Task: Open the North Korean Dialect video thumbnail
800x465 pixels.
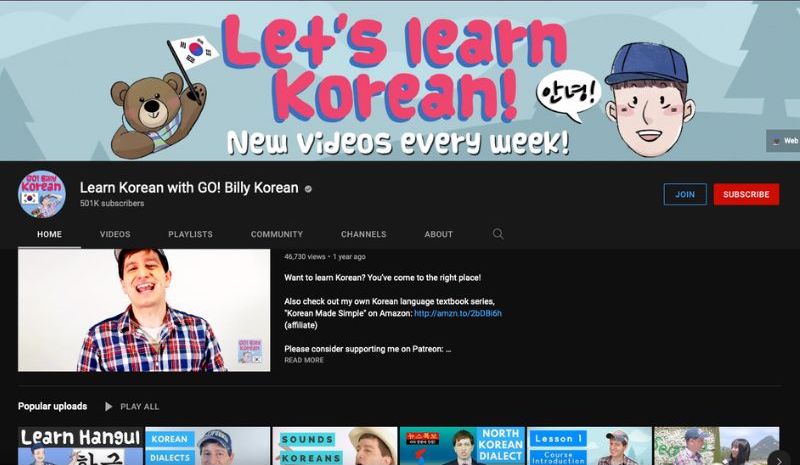Action: coord(462,446)
